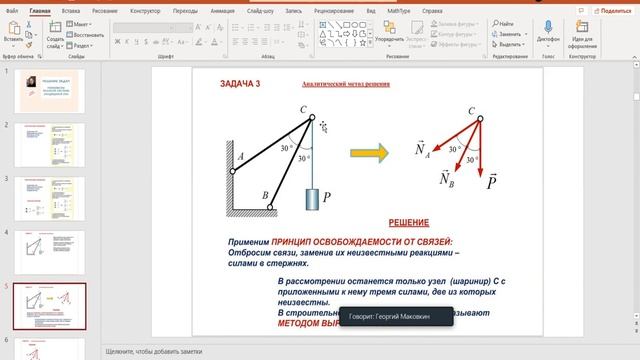
Task: Switch to the Анимация tab
Action: pos(222,11)
